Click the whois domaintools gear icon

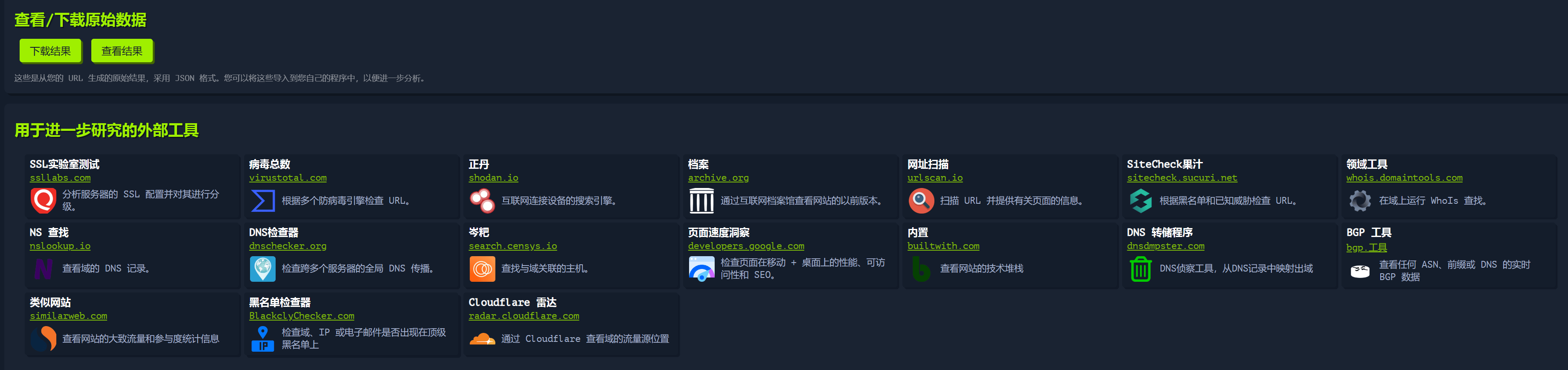point(1360,200)
